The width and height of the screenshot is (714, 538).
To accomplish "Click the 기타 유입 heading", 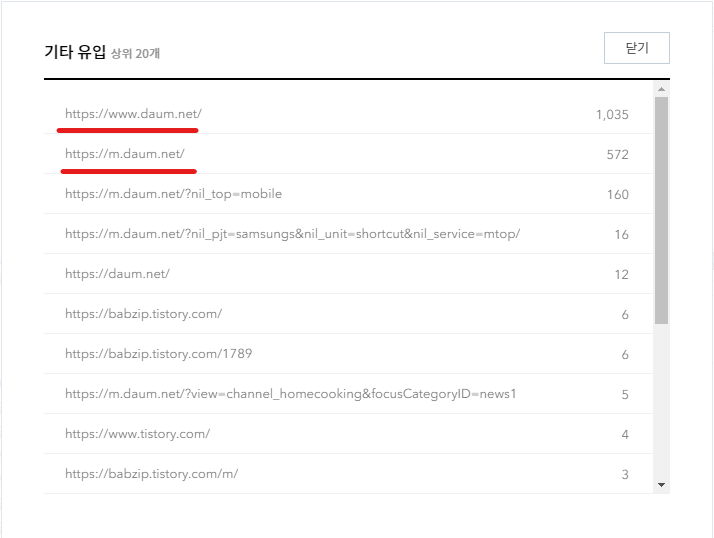I will tap(75, 51).
